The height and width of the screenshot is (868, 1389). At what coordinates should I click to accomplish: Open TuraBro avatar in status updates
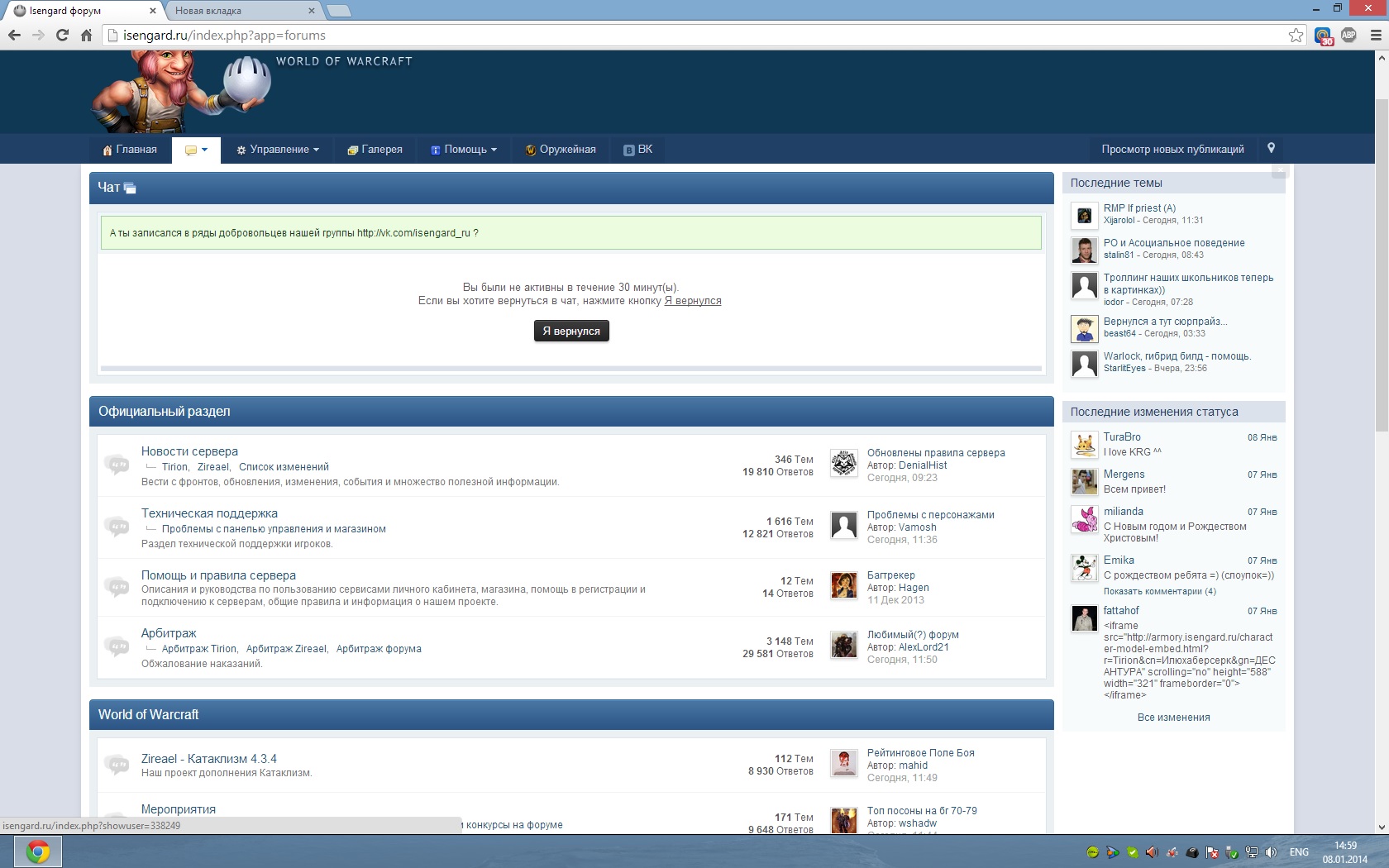pyautogui.click(x=1085, y=445)
